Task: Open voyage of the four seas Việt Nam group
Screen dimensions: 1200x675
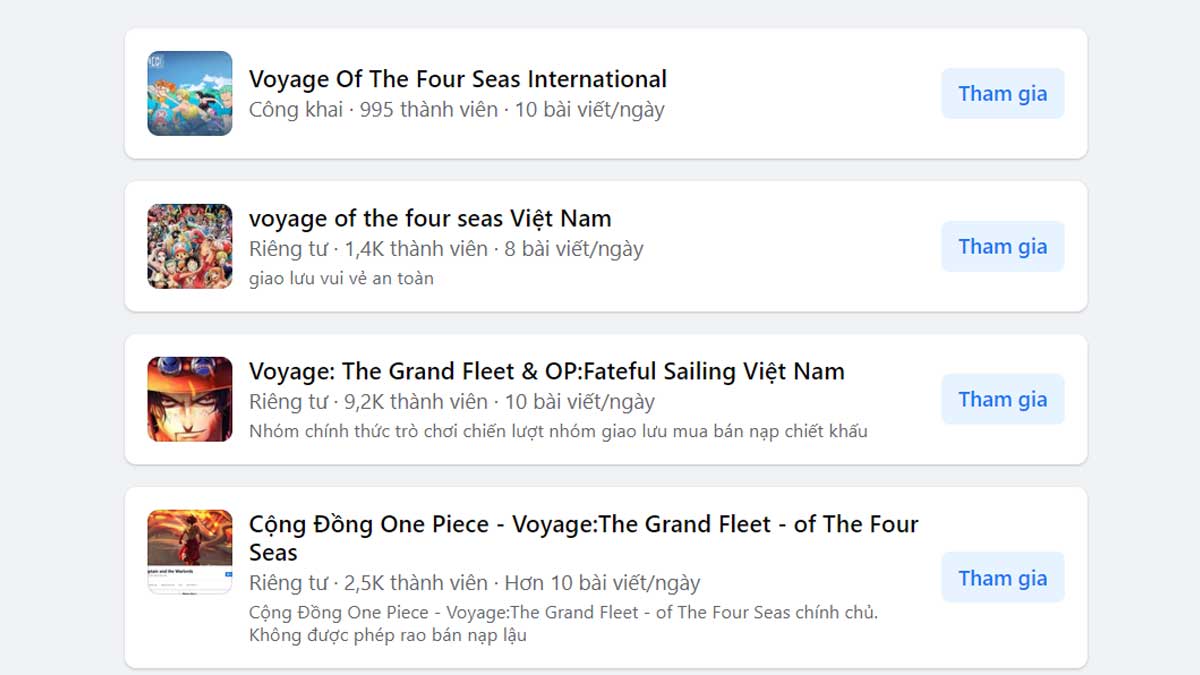Action: pyautogui.click(x=429, y=218)
